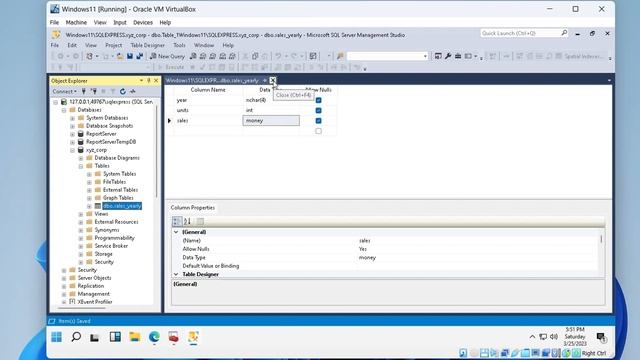This screenshot has width=640, height=360.
Task: Select the Service Broker tree item
Action: click(111, 246)
